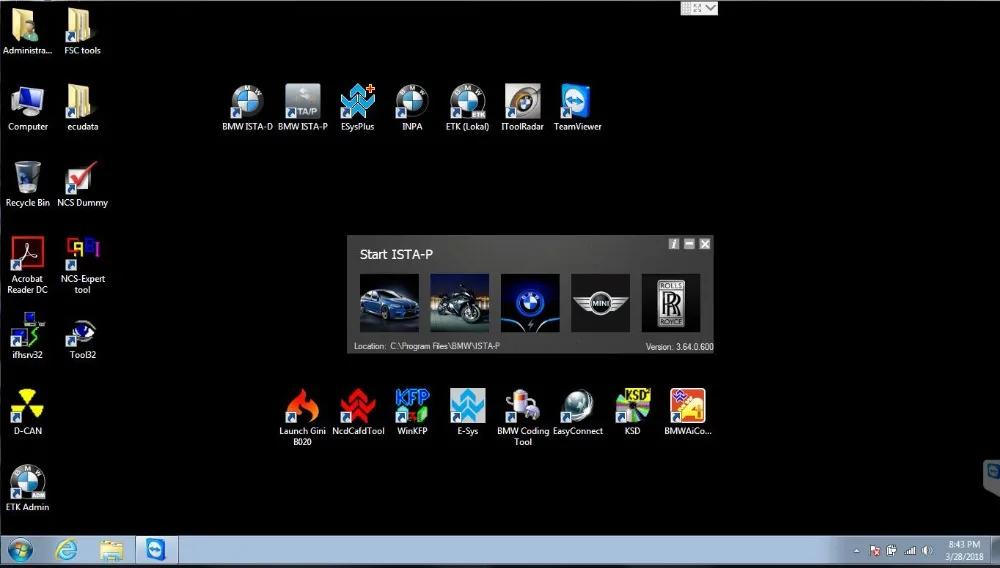Screen dimensions: 1000x568
Task: Open the TeamViewer side panel tab
Action: coord(992,477)
